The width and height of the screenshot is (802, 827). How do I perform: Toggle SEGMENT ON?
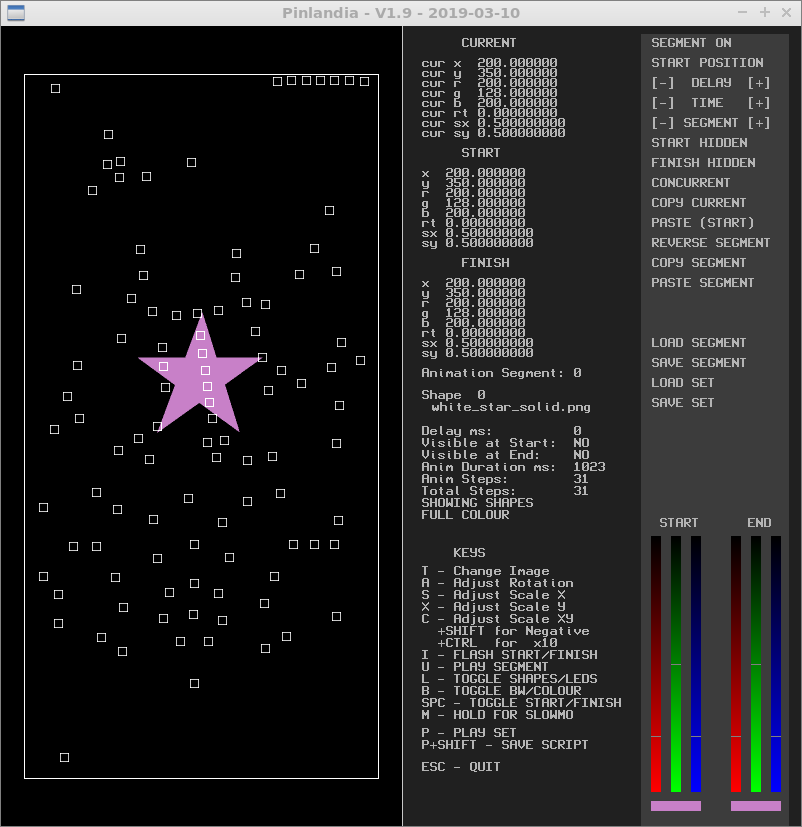tap(691, 43)
